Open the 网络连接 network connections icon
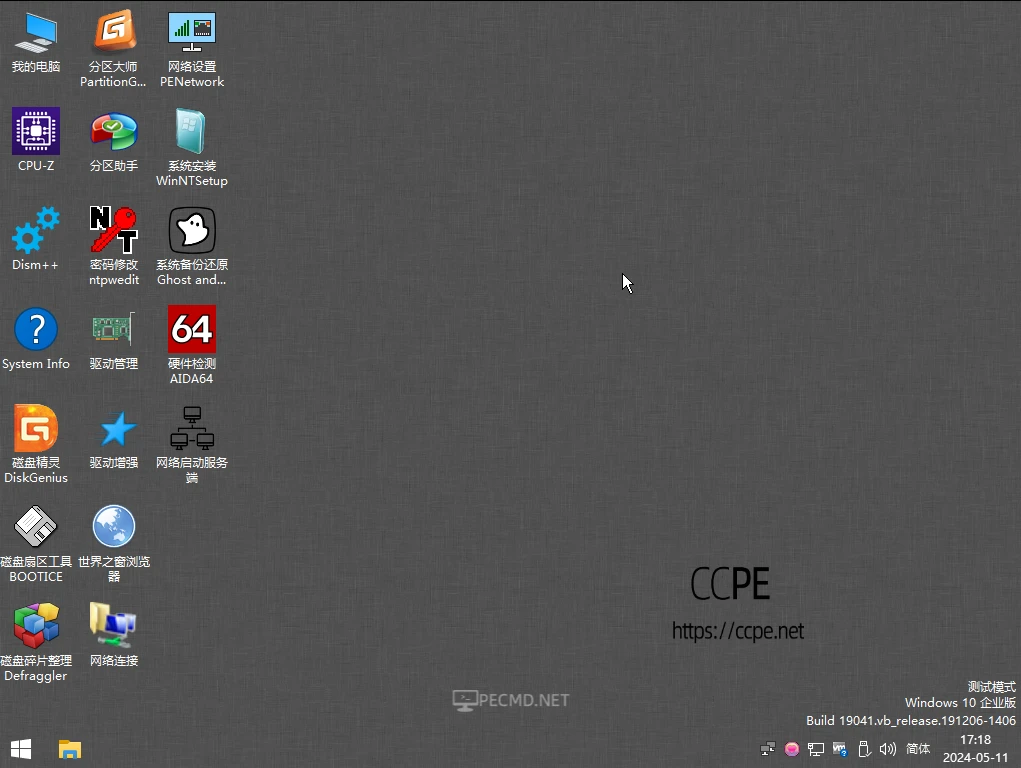The height and width of the screenshot is (768, 1021). [114, 635]
